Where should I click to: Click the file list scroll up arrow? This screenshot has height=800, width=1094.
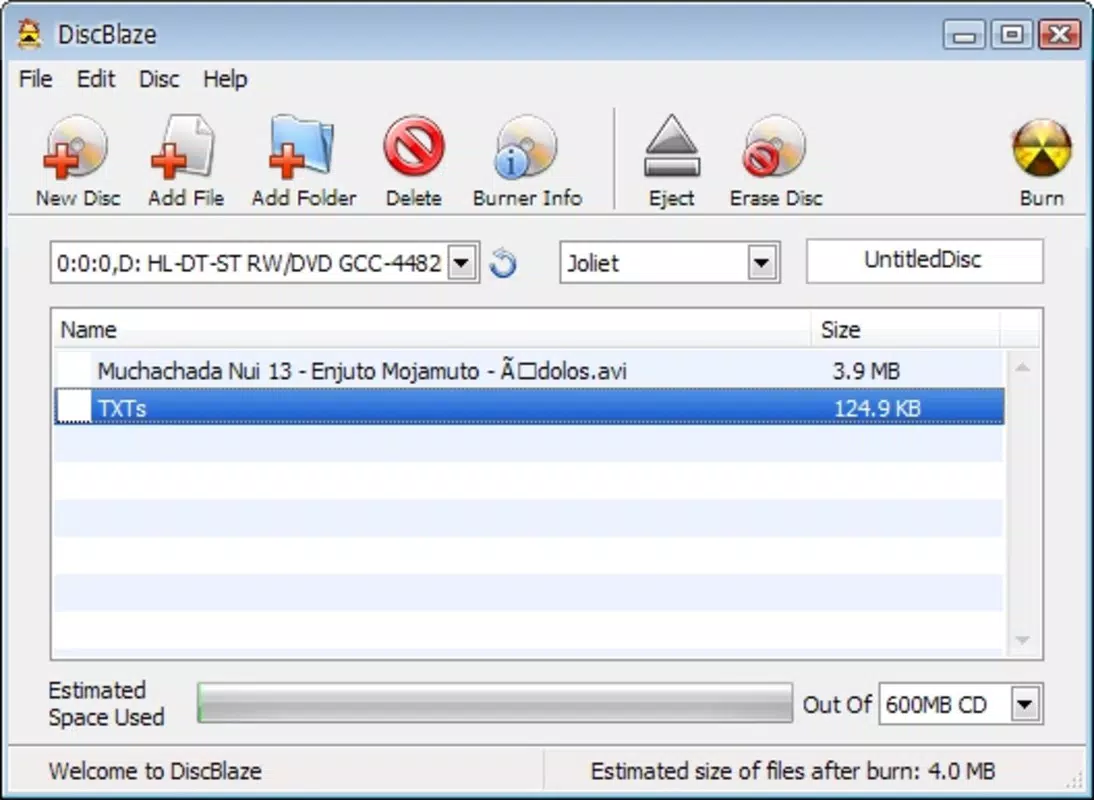click(x=1023, y=368)
